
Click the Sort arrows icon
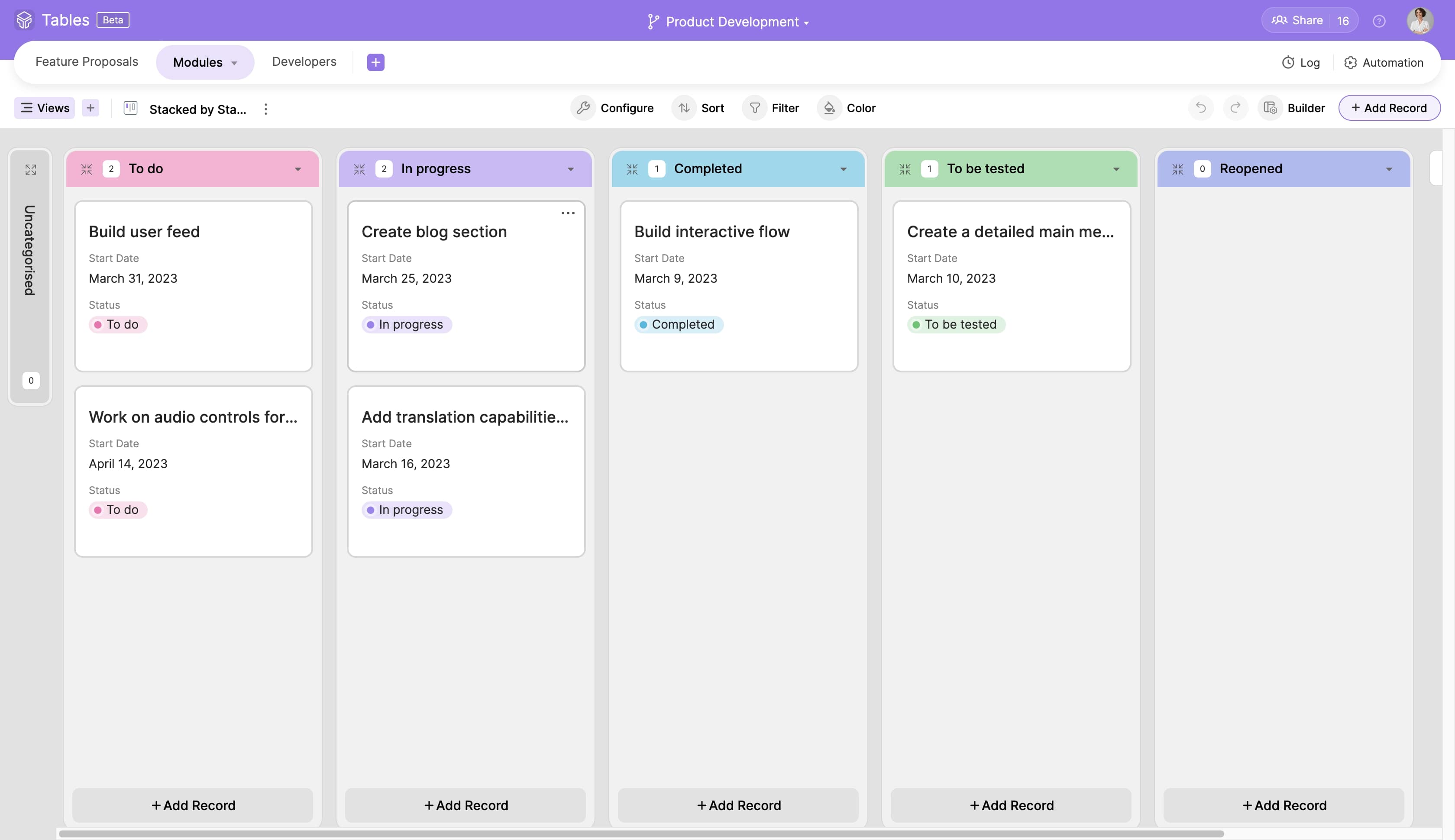[x=684, y=108]
